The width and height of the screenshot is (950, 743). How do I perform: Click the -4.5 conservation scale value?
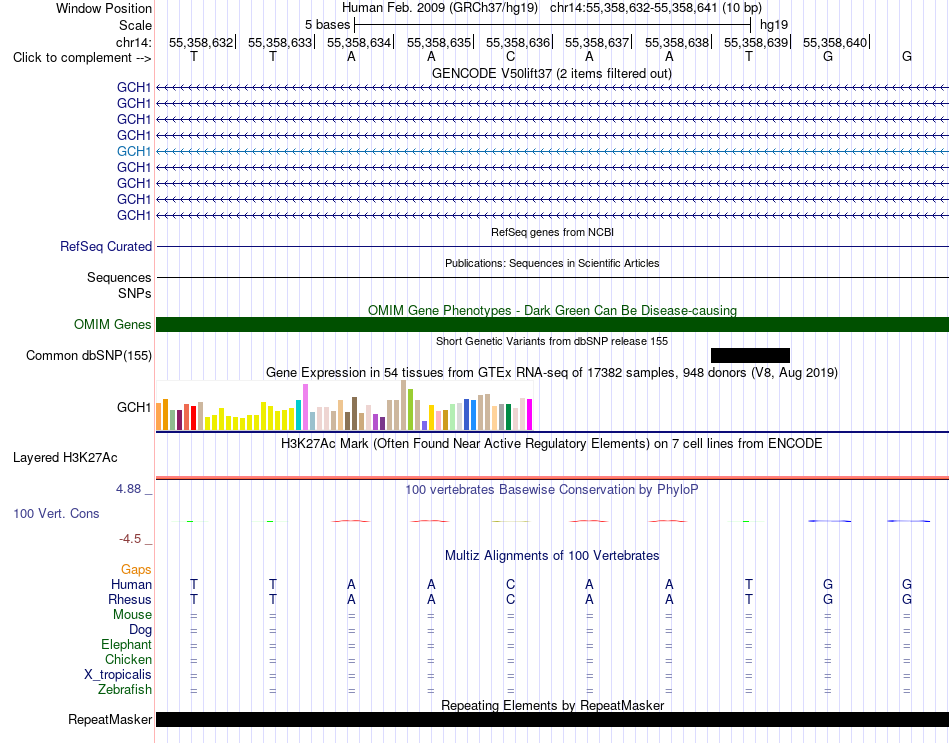pos(130,539)
